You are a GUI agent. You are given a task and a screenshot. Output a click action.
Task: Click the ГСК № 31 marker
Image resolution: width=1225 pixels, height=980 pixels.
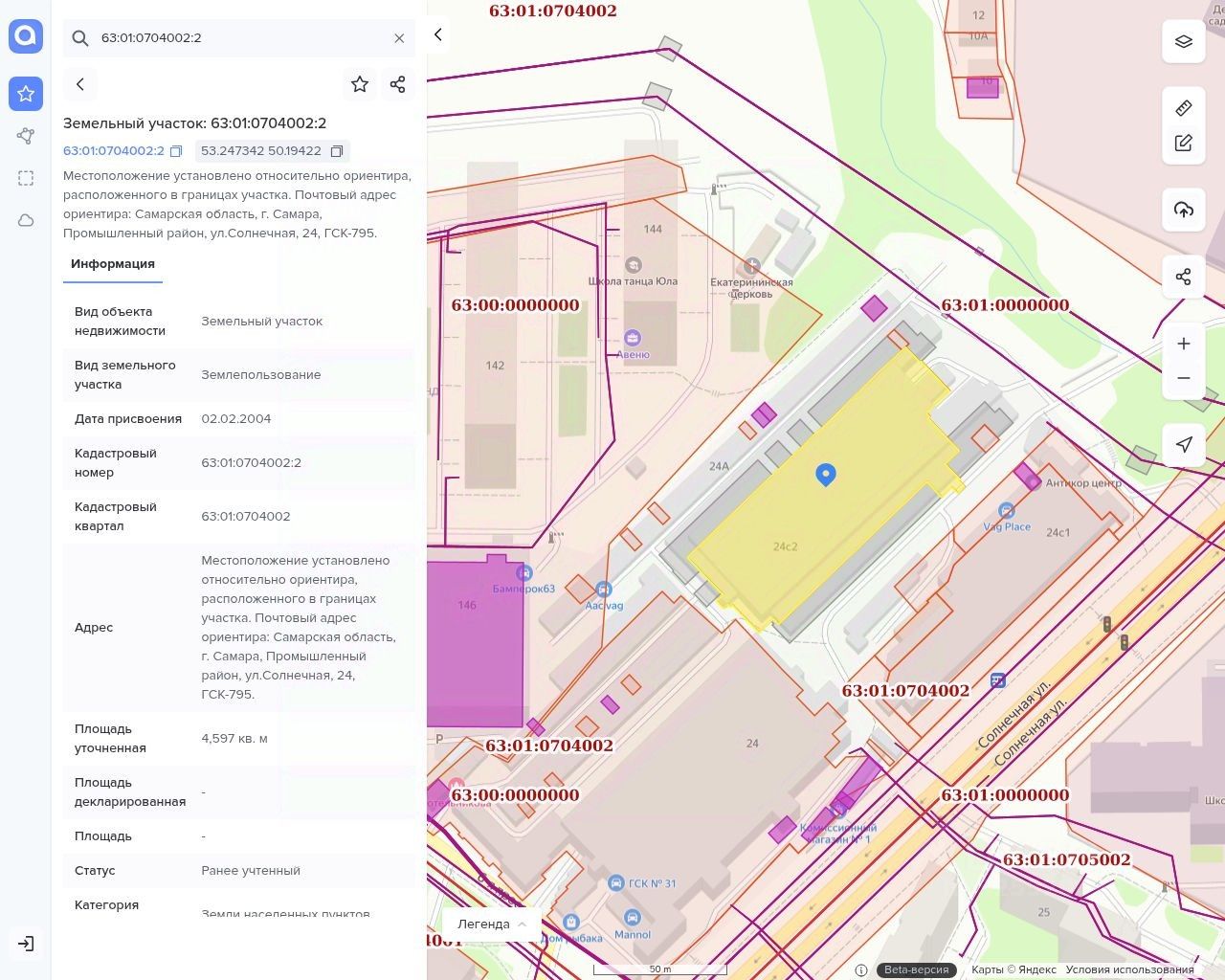(616, 882)
